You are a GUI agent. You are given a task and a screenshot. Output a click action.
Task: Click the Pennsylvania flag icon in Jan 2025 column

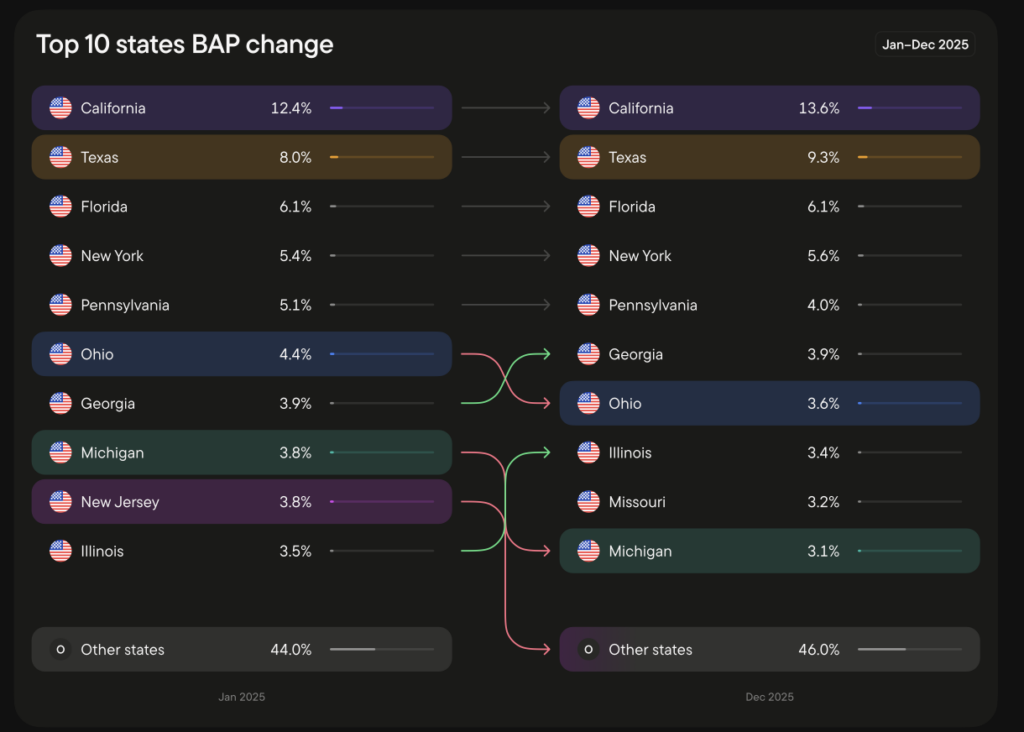tap(61, 305)
